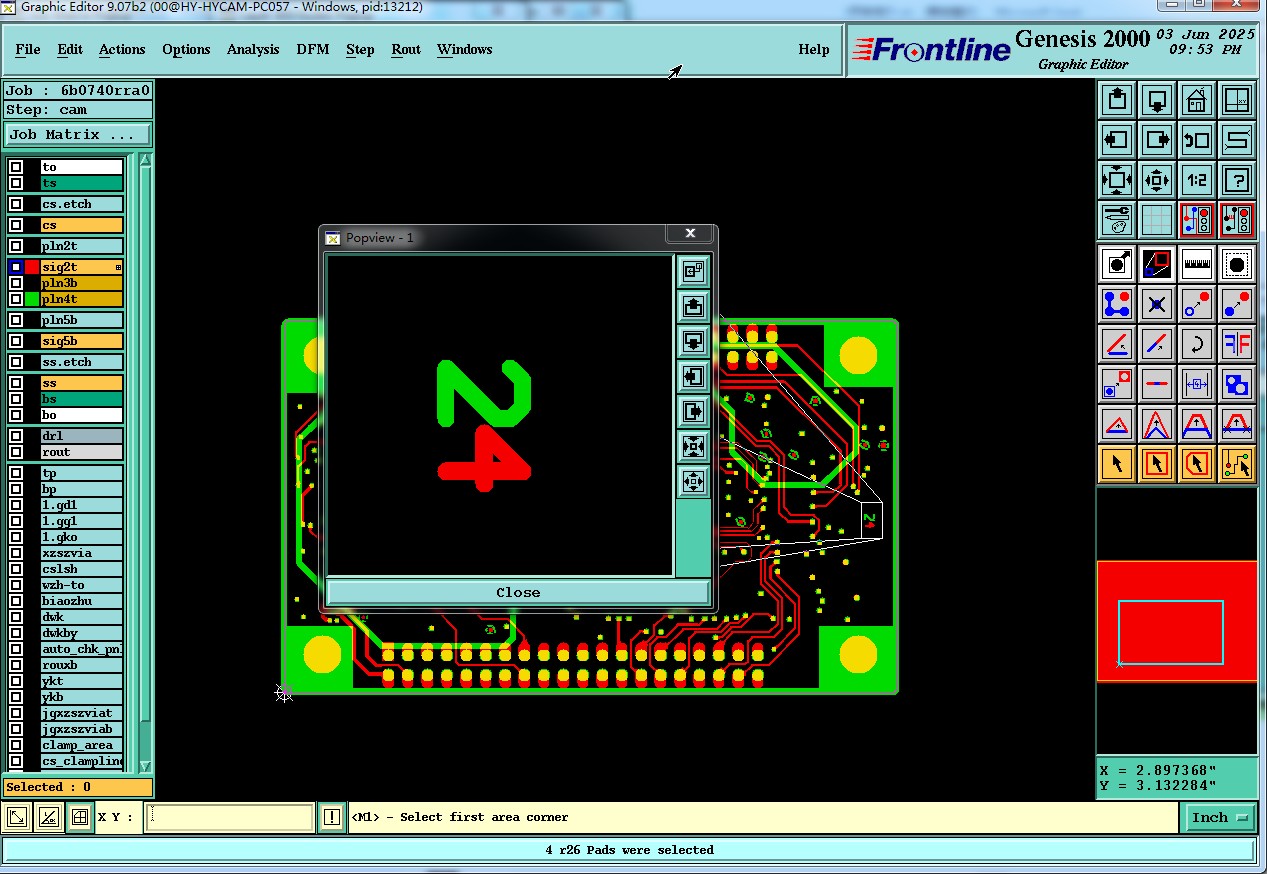Toggle the checkbox for layer pln5b
The width and height of the screenshot is (1267, 874).
(16, 320)
